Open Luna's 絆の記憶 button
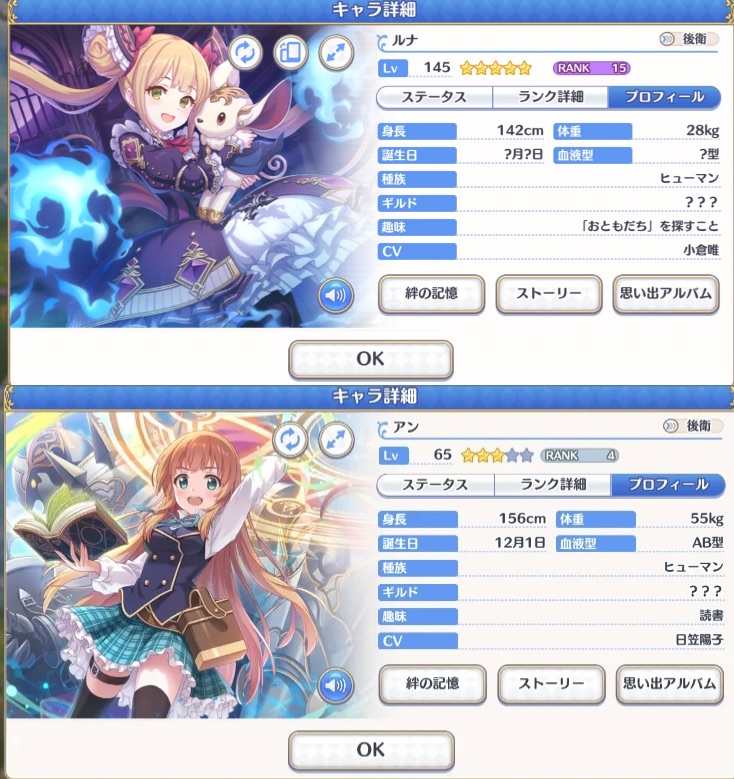This screenshot has height=779, width=734. point(431,294)
